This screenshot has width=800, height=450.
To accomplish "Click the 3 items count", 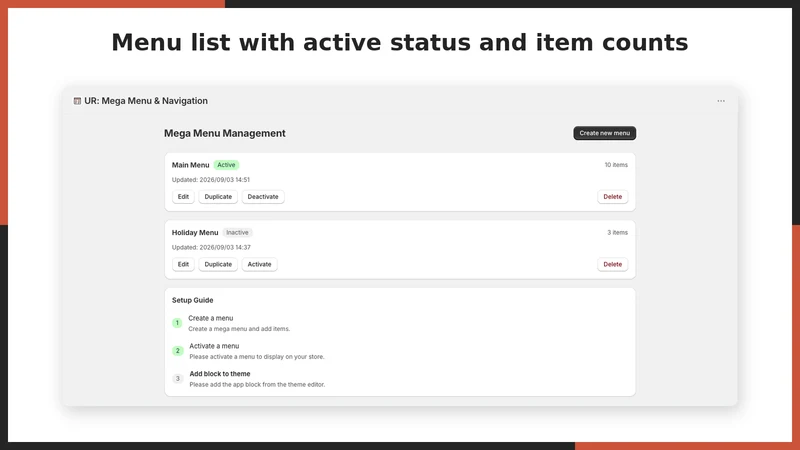I will click(617, 233).
